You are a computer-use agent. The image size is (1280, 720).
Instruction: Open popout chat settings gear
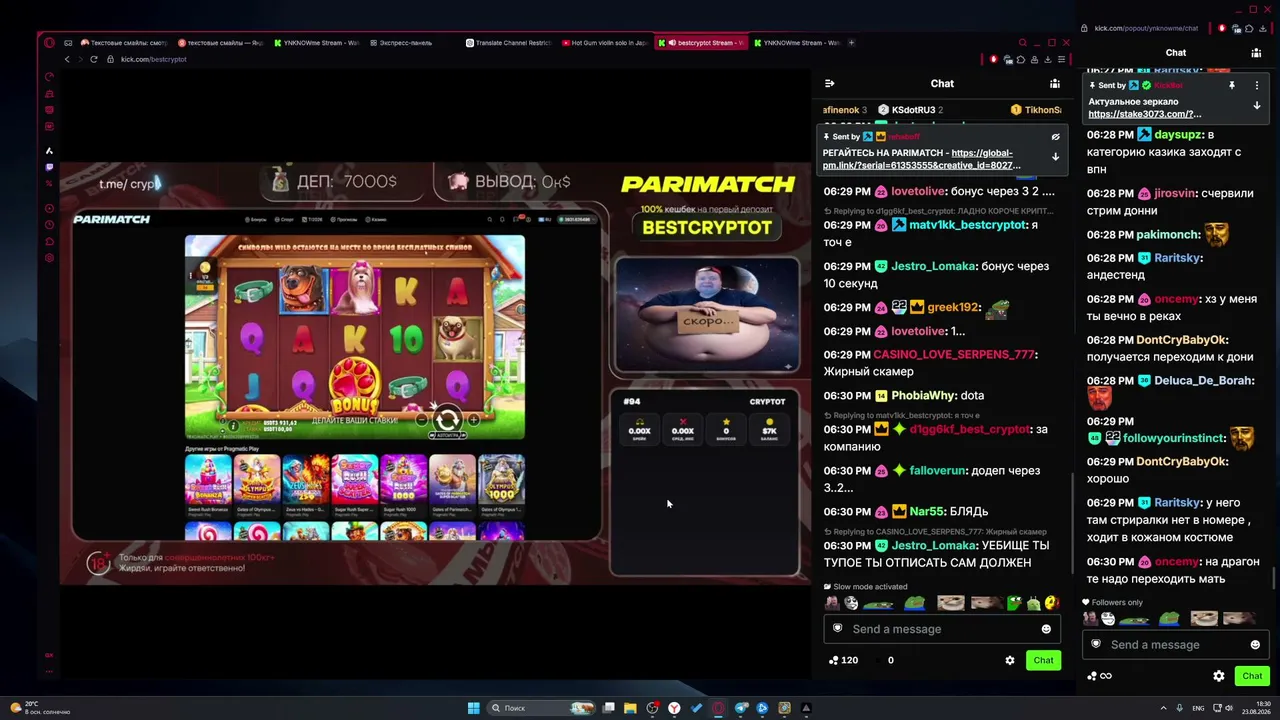point(1219,676)
